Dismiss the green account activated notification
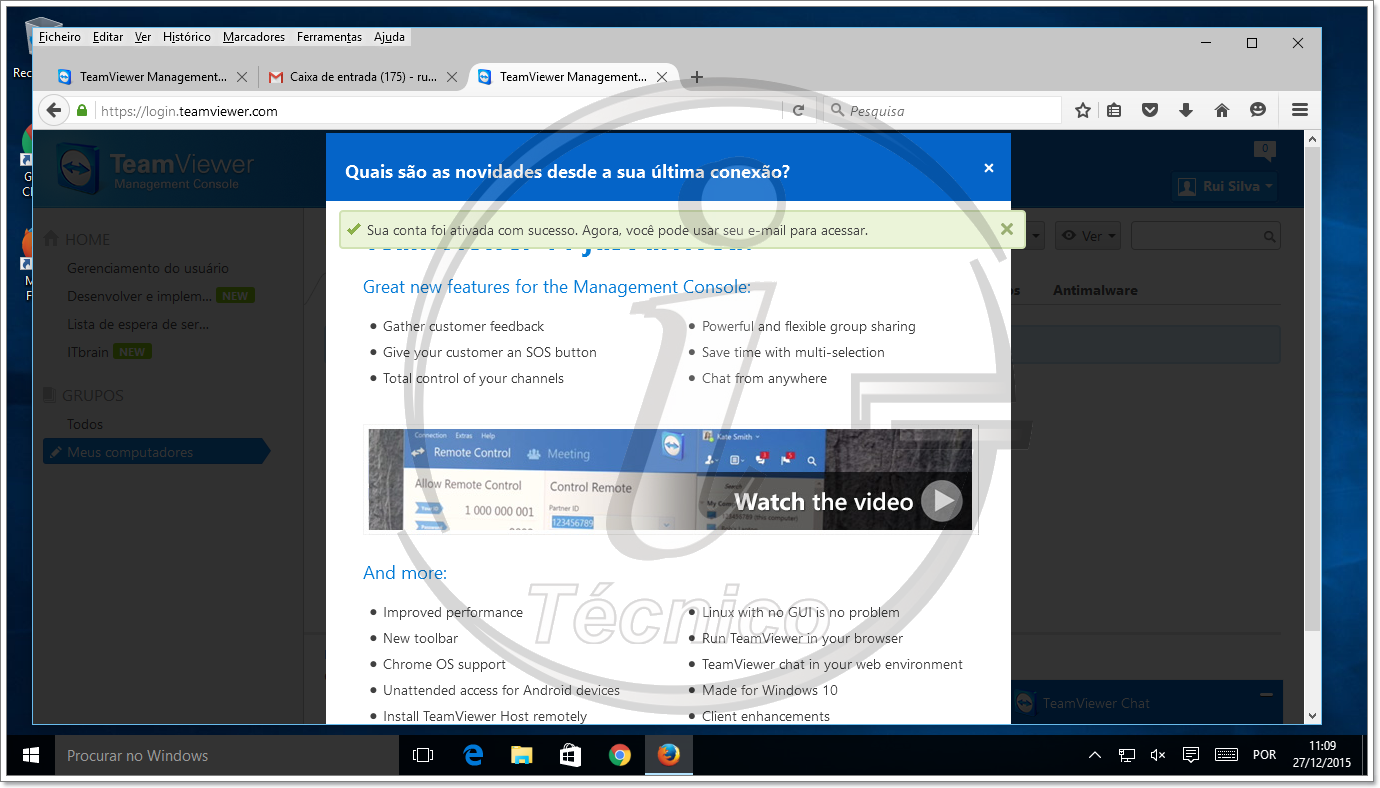The image size is (1380, 788). [x=1007, y=229]
